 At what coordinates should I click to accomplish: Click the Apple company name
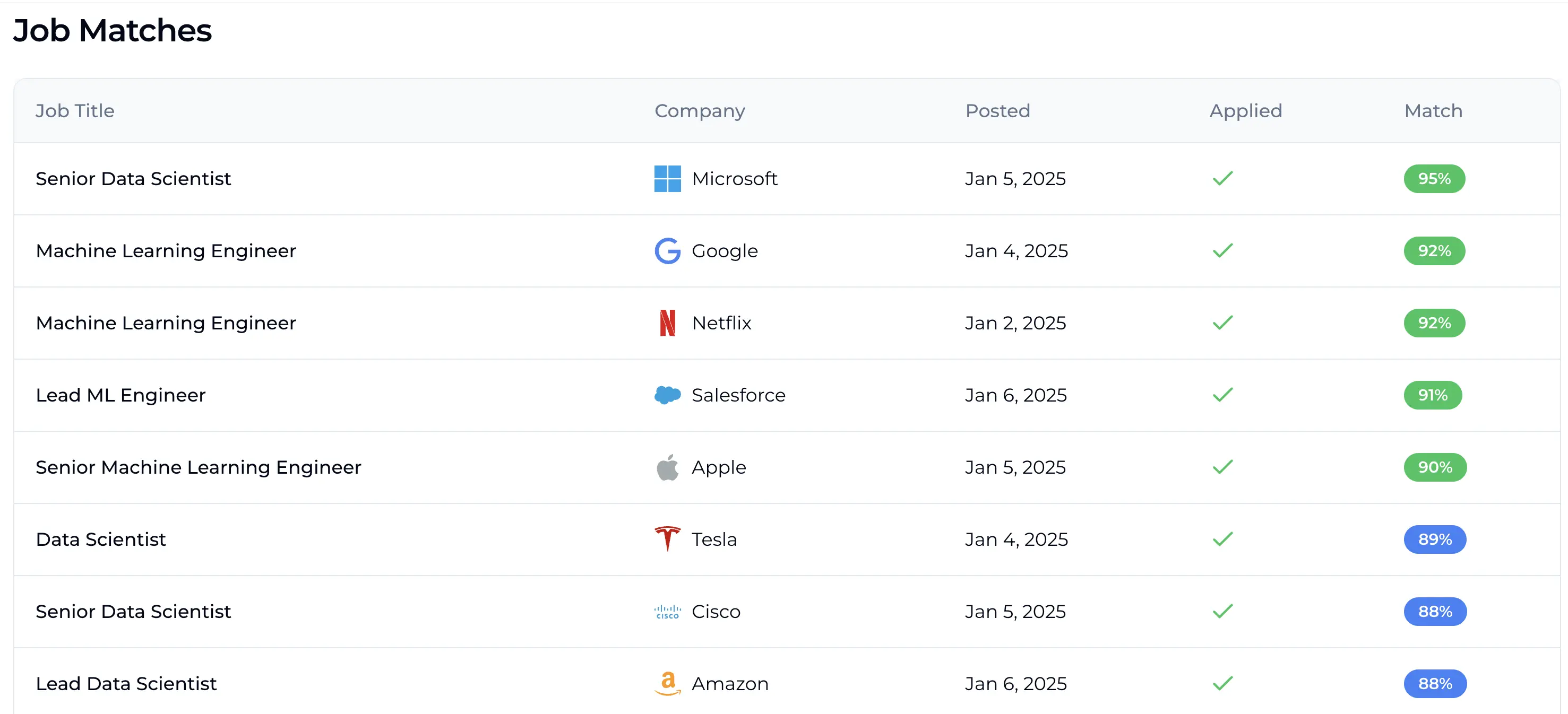(719, 467)
